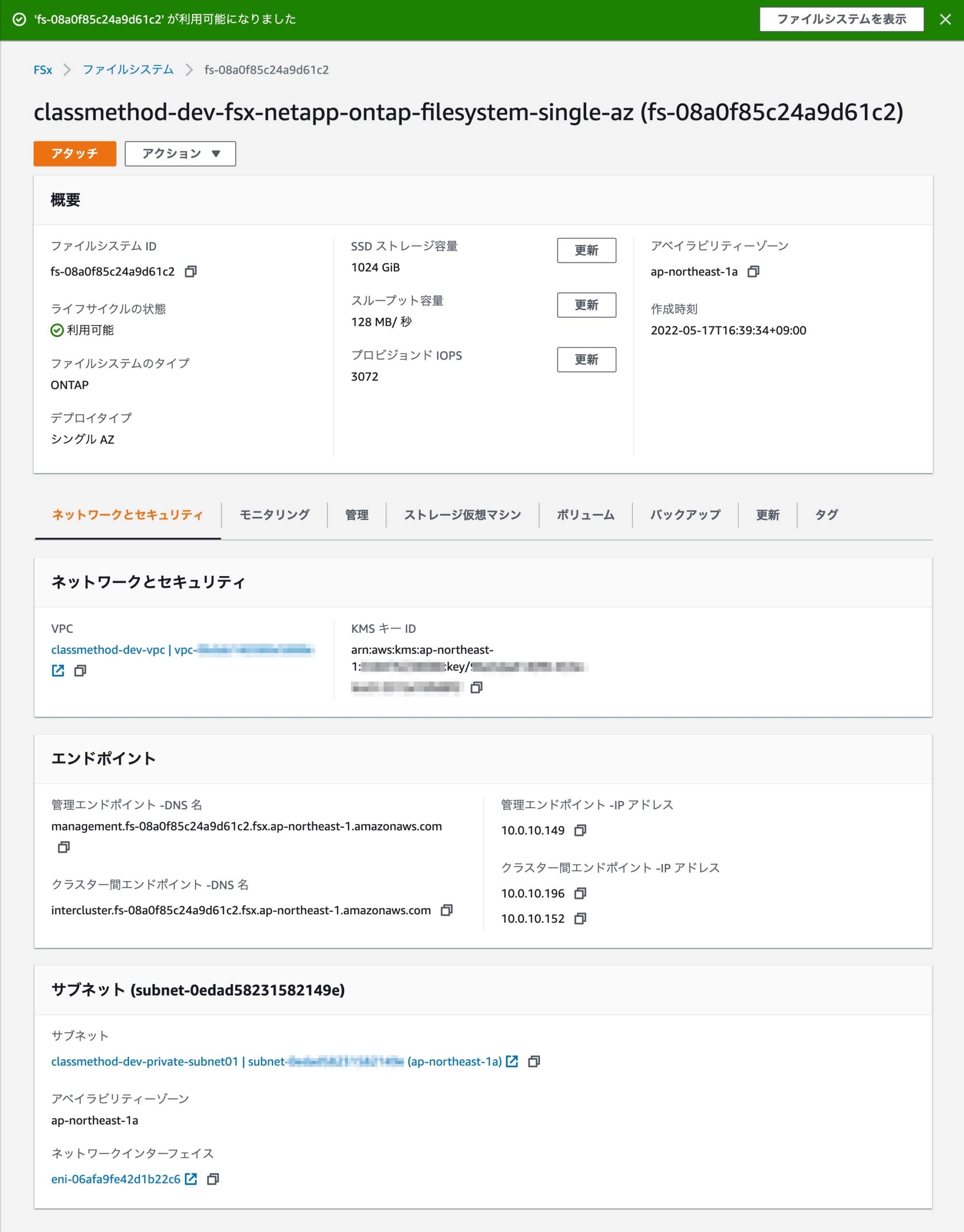
Task: Open the ボリューム tab
Action: coord(585,515)
